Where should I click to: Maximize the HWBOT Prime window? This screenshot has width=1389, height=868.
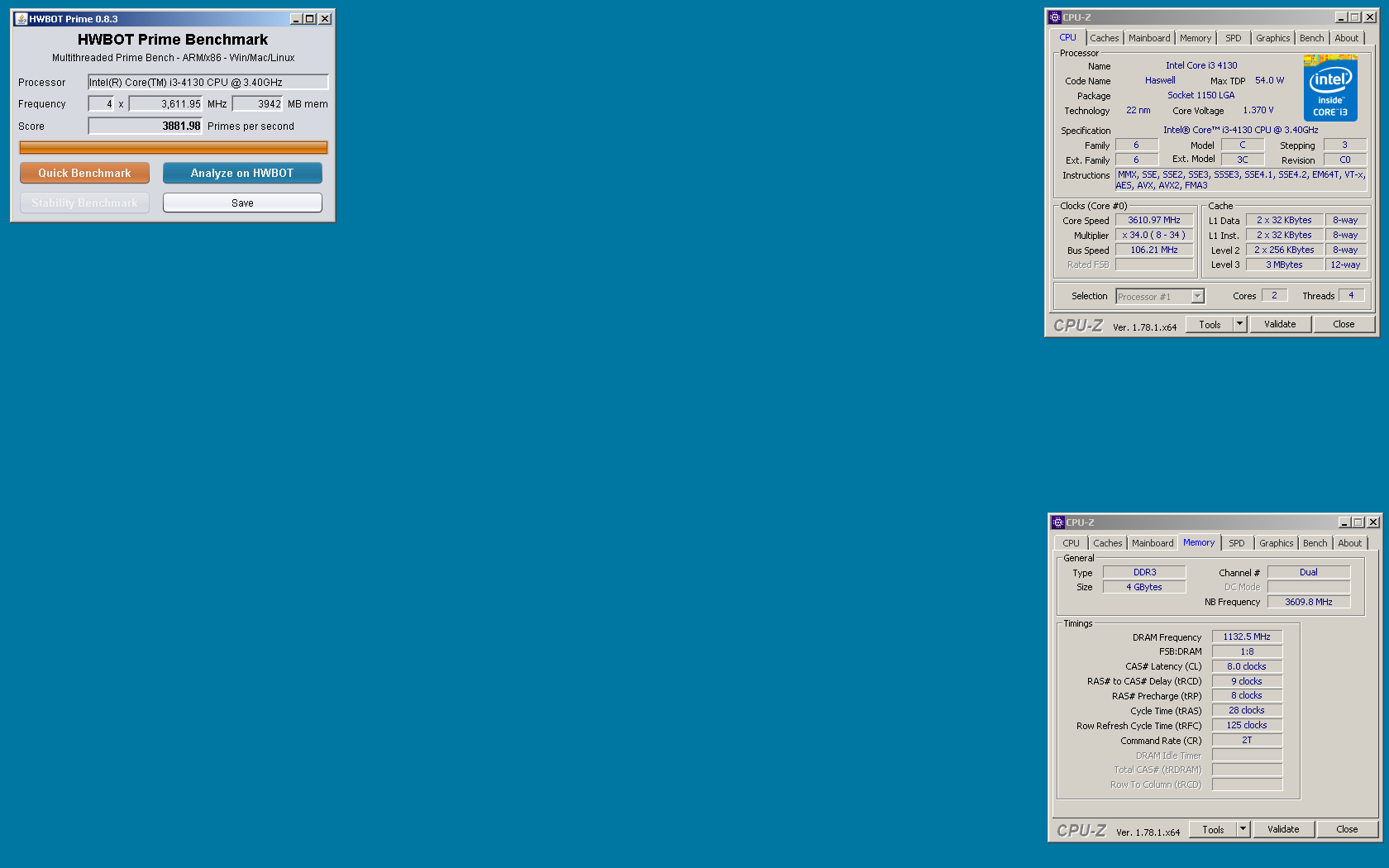pyautogui.click(x=310, y=19)
